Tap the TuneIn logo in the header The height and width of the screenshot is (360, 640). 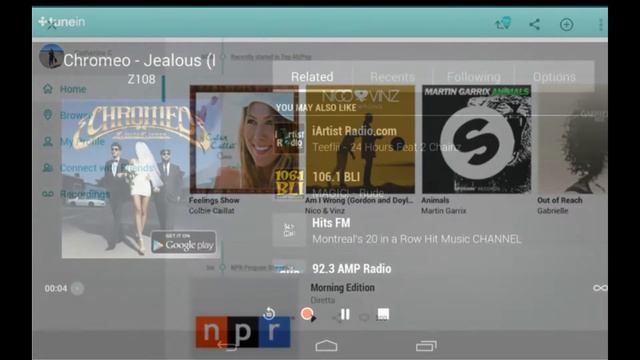point(62,22)
